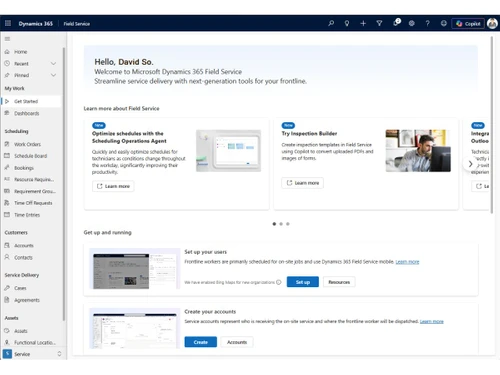Open the advanced find filter icon
Image resolution: width=500 pixels, height=375 pixels.
(379, 23)
